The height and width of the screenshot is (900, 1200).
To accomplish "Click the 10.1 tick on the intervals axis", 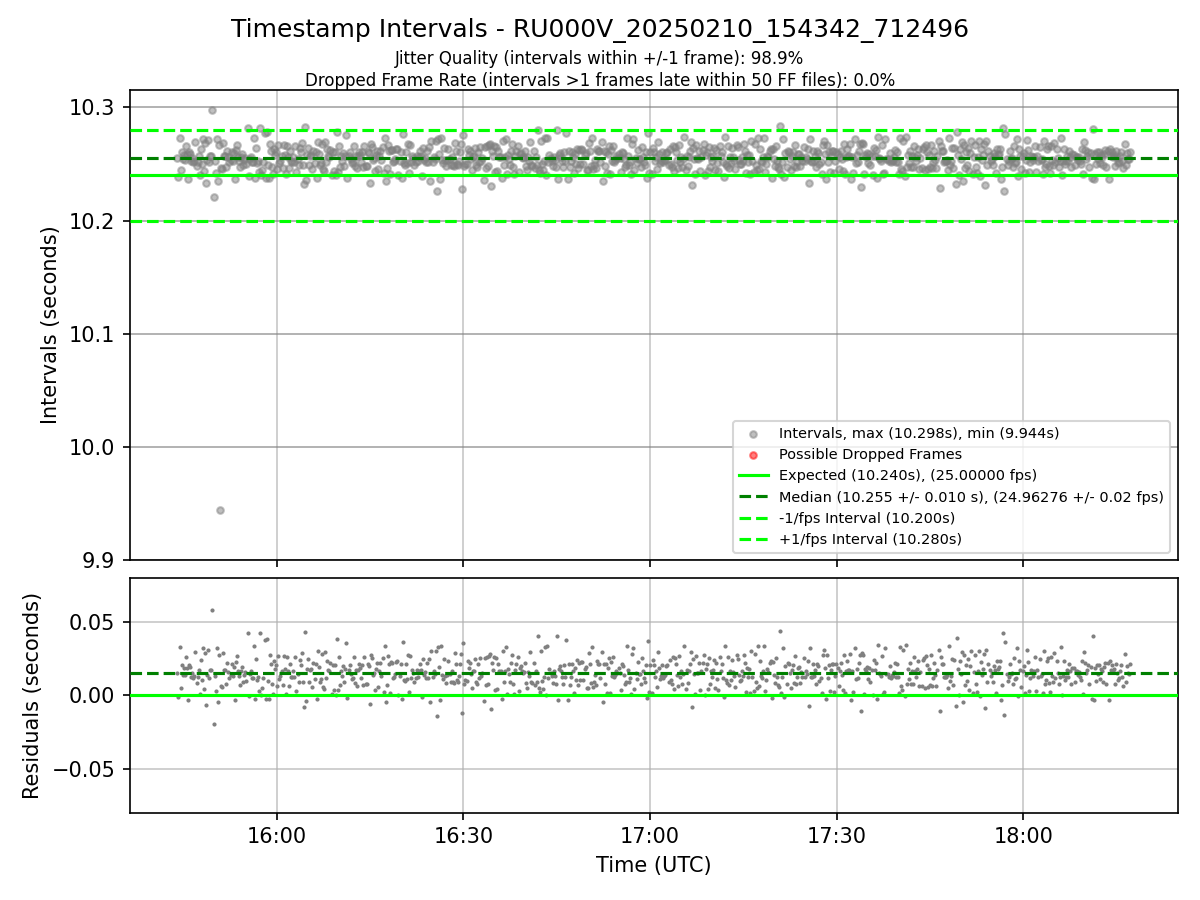I will point(94,334).
